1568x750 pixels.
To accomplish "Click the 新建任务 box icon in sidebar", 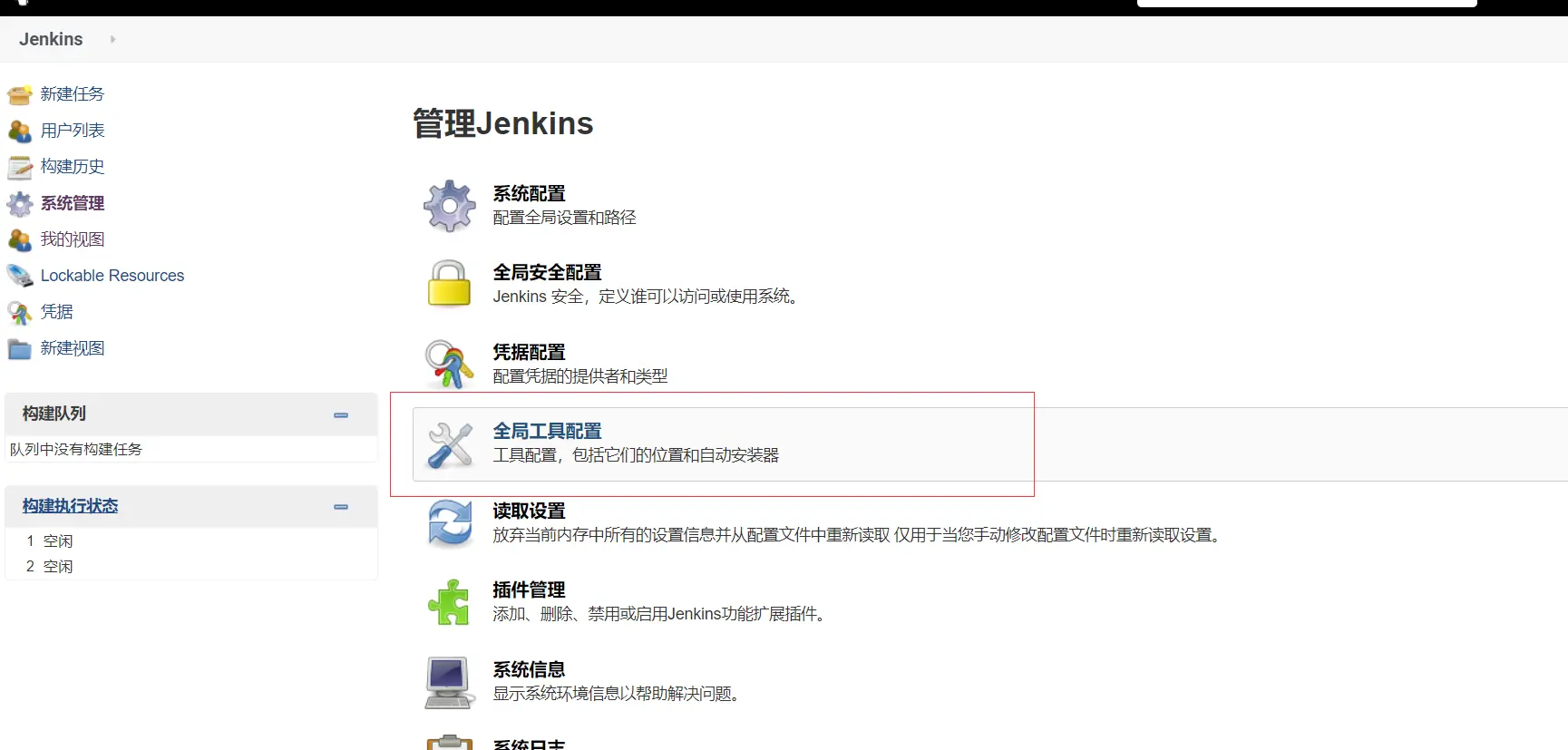I will tap(20, 94).
